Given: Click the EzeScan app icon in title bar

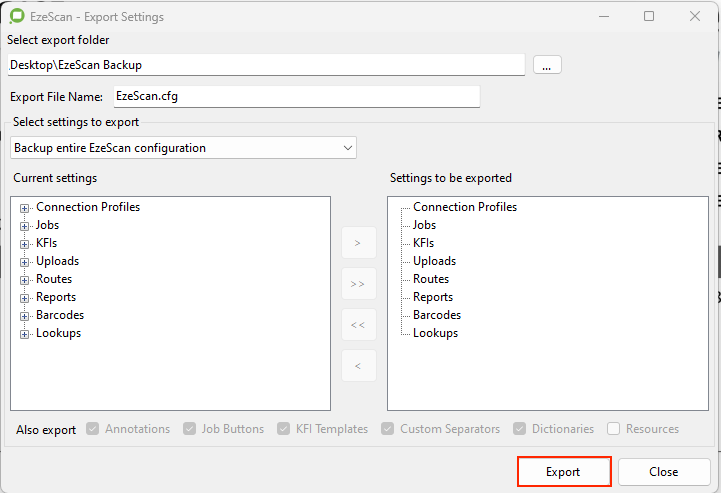Looking at the screenshot, I should [x=17, y=17].
